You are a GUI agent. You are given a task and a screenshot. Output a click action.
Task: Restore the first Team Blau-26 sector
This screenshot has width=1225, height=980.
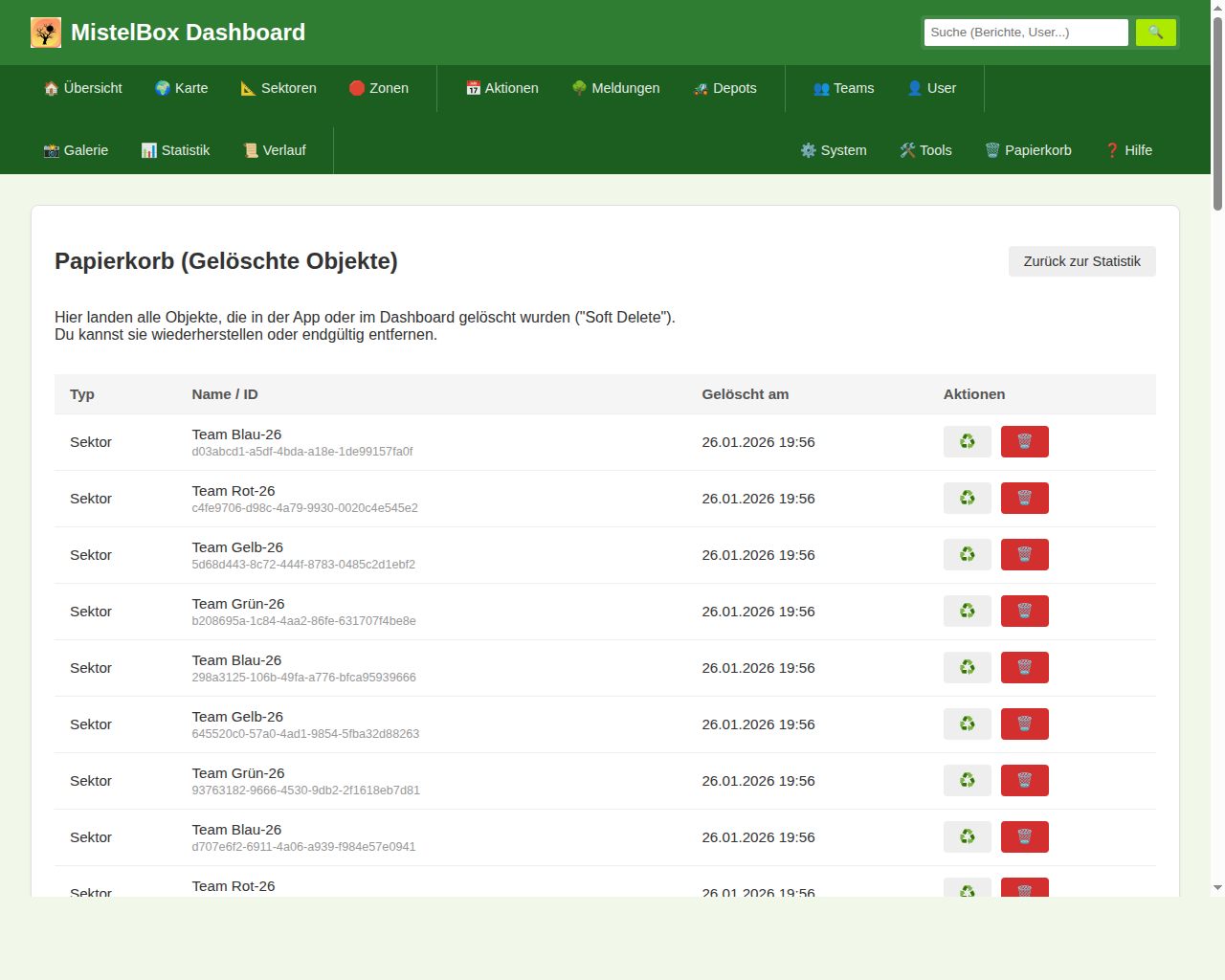coord(967,442)
